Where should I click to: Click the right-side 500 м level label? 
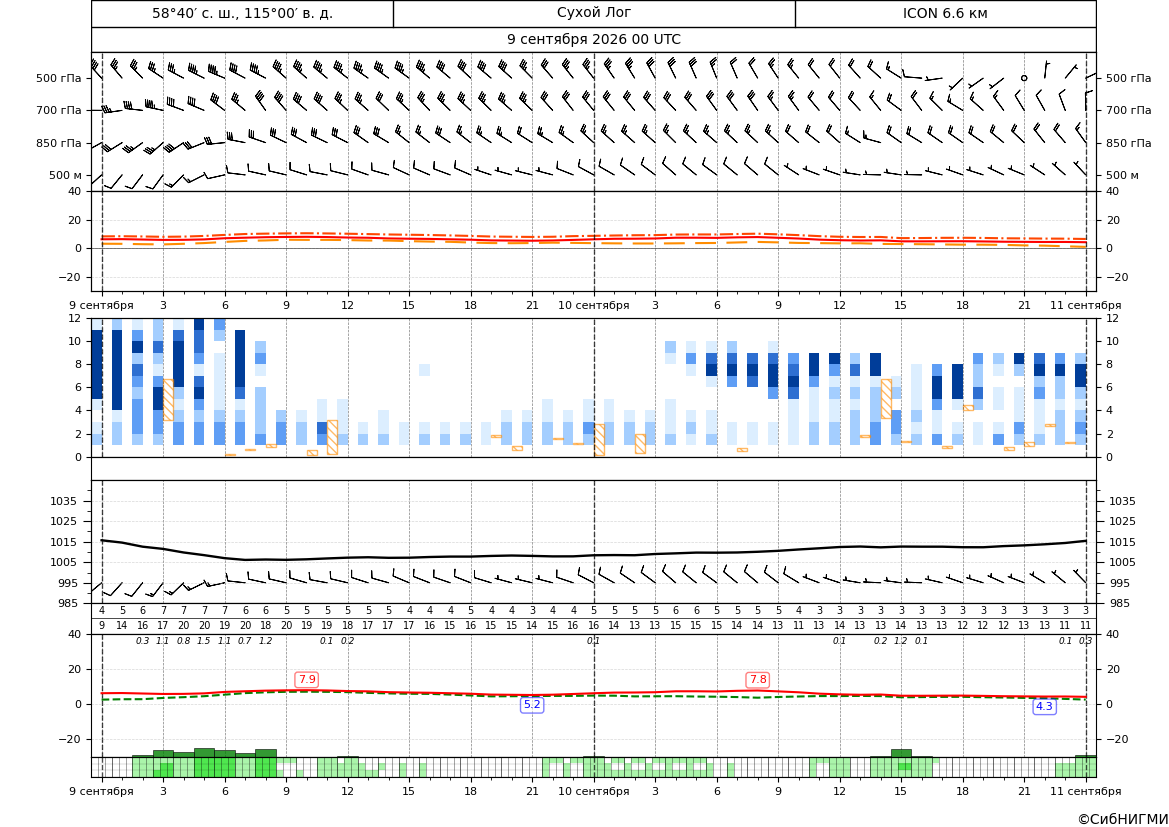click(1122, 175)
